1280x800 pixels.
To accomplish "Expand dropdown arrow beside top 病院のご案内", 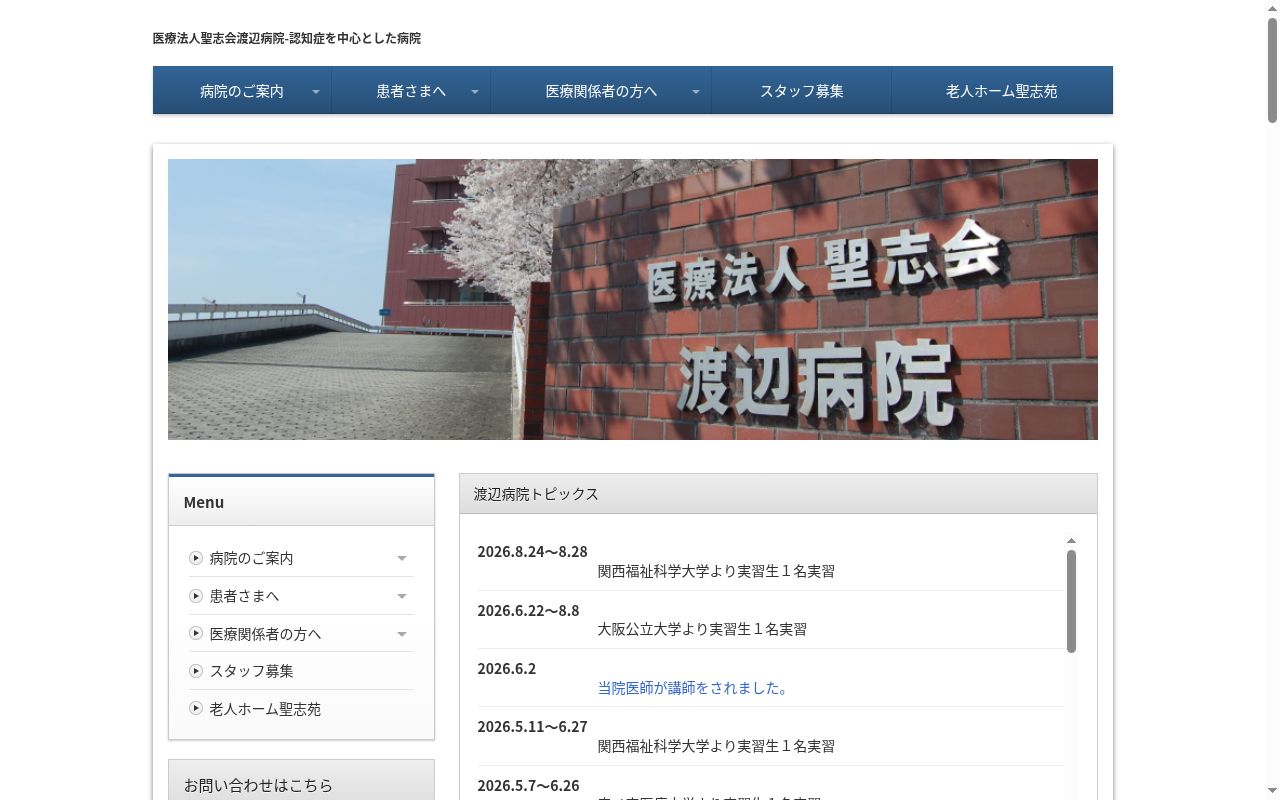I will pos(316,92).
